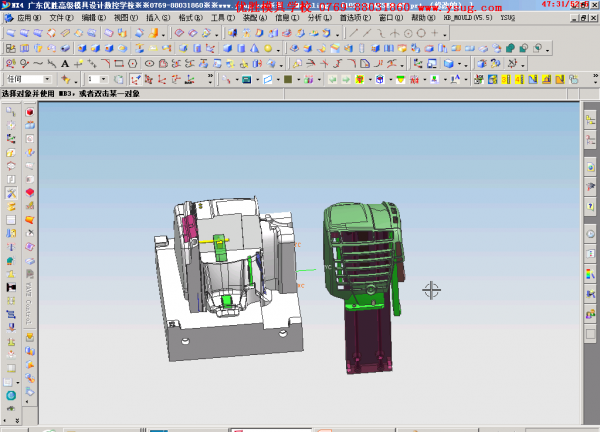Select the polygon curve tool
600x432 pixels.
132,64
